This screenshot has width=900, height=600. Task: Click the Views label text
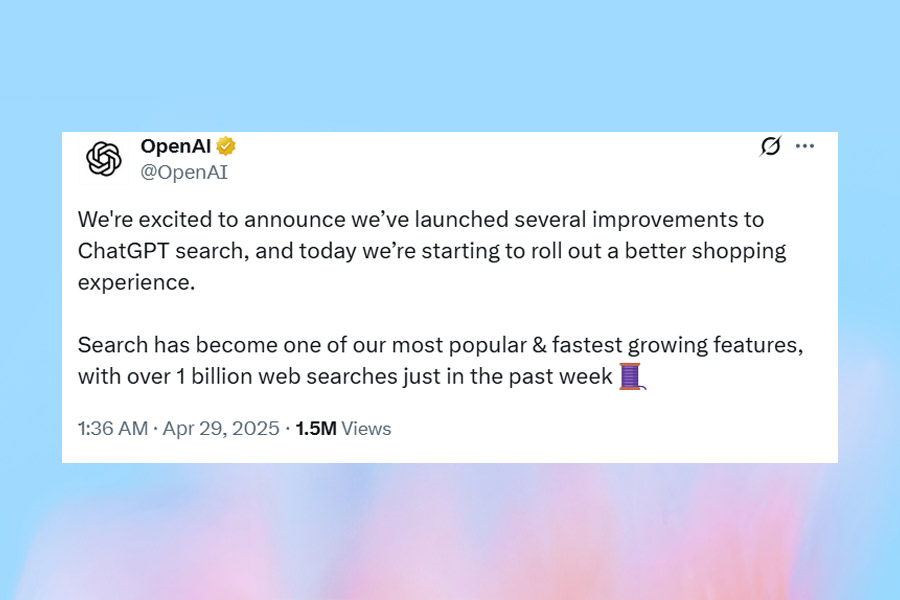click(x=366, y=429)
